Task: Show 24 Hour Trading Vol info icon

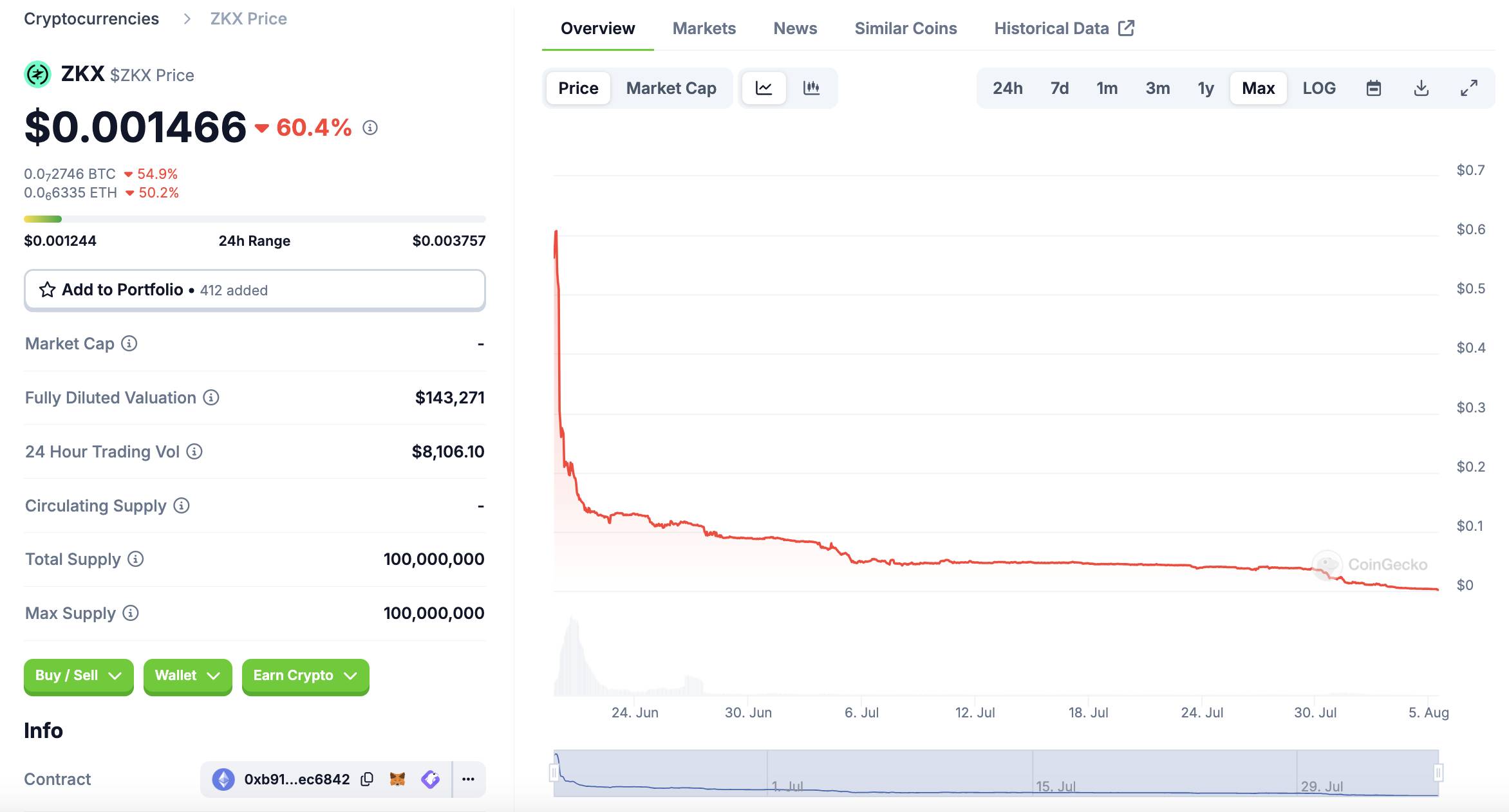Action: [194, 452]
